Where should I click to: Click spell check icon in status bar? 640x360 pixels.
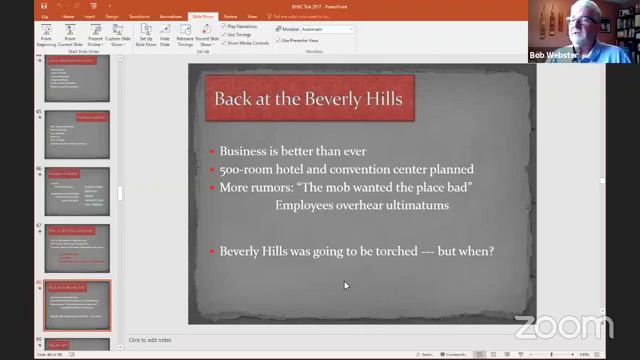coord(72,355)
